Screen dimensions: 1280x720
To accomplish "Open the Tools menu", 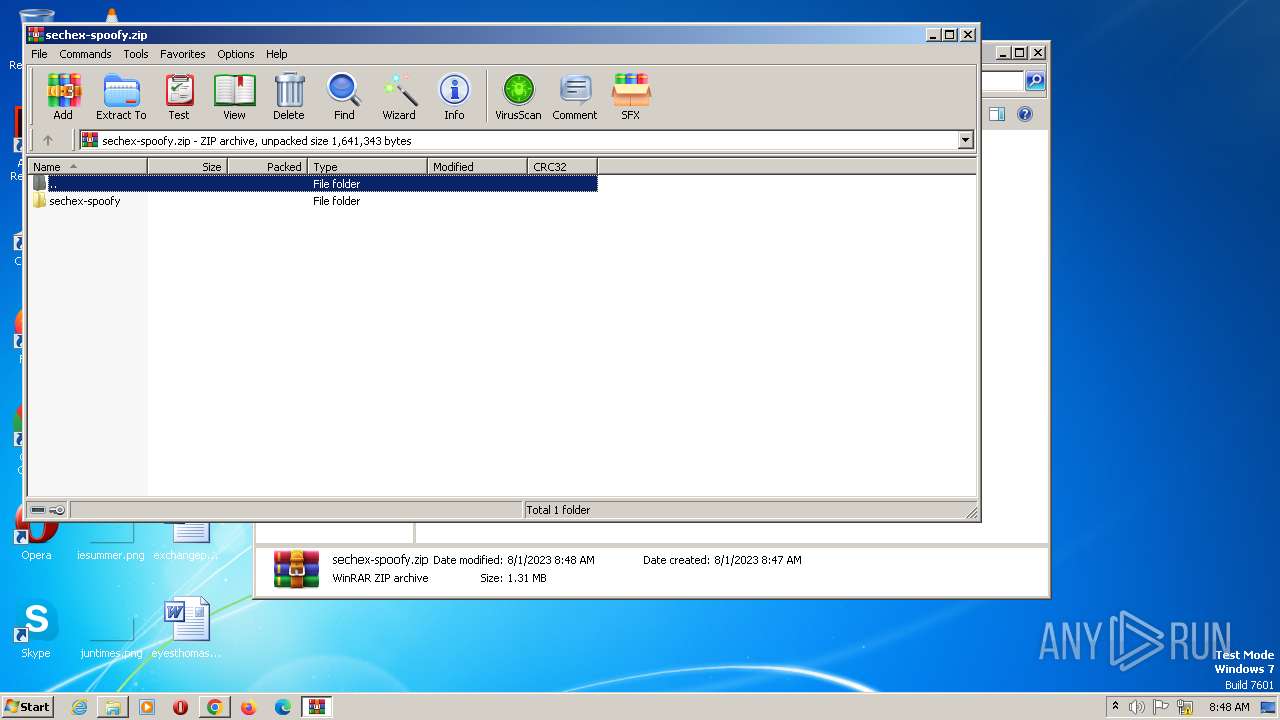I will (x=136, y=54).
